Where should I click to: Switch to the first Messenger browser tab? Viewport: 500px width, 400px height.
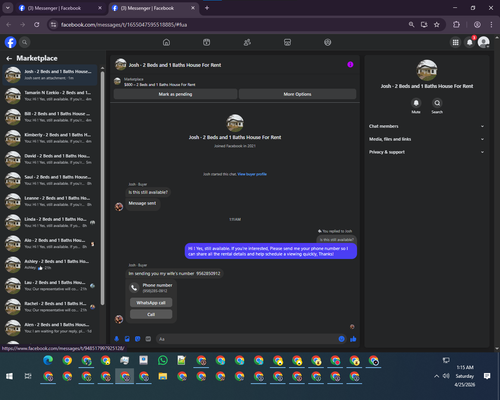click(60, 8)
